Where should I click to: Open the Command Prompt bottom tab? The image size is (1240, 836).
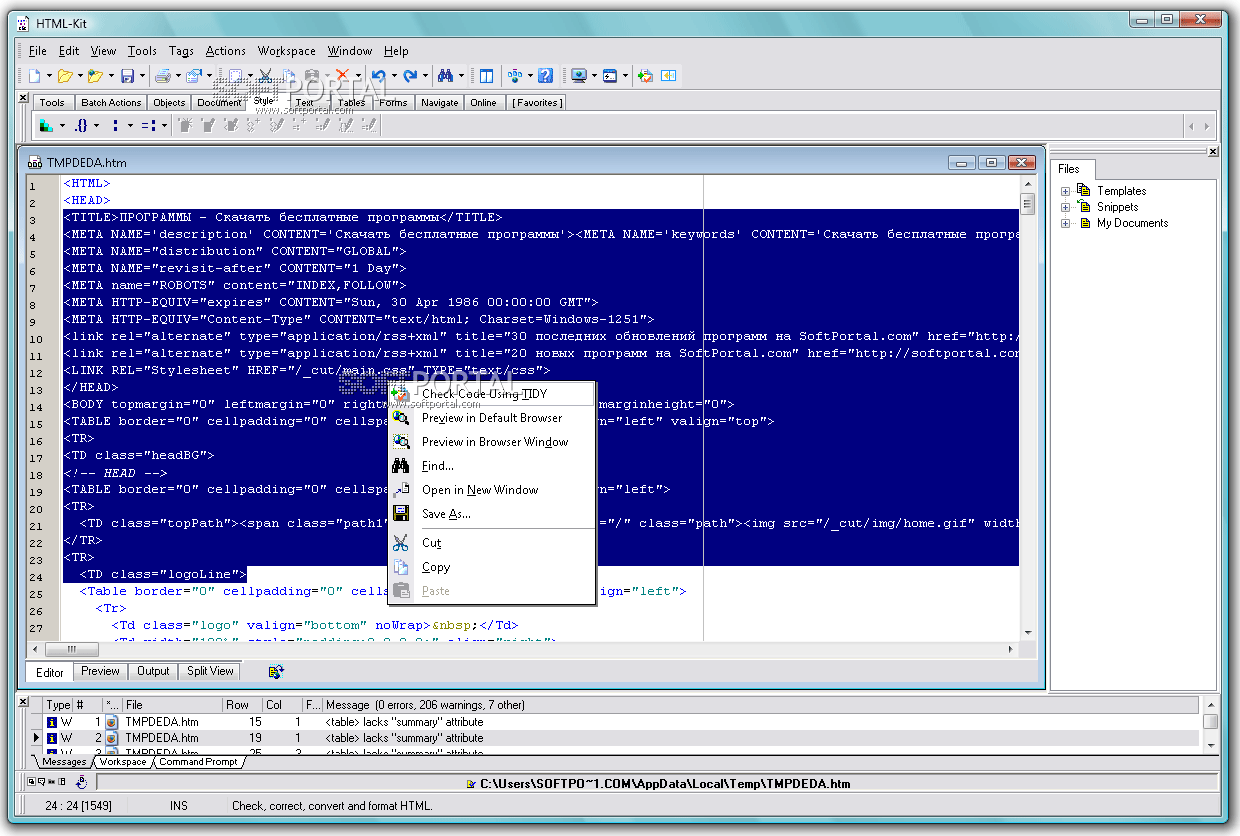[x=198, y=762]
